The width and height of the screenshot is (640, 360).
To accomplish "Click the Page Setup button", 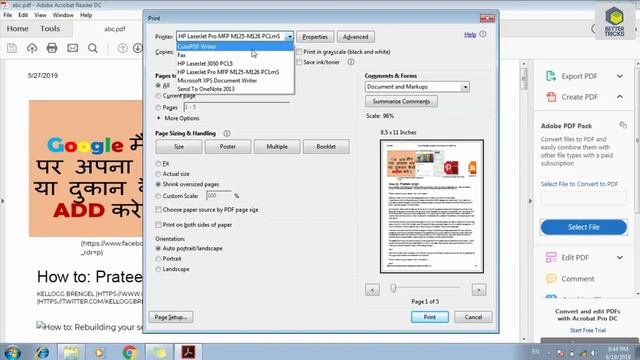I will coord(171,317).
